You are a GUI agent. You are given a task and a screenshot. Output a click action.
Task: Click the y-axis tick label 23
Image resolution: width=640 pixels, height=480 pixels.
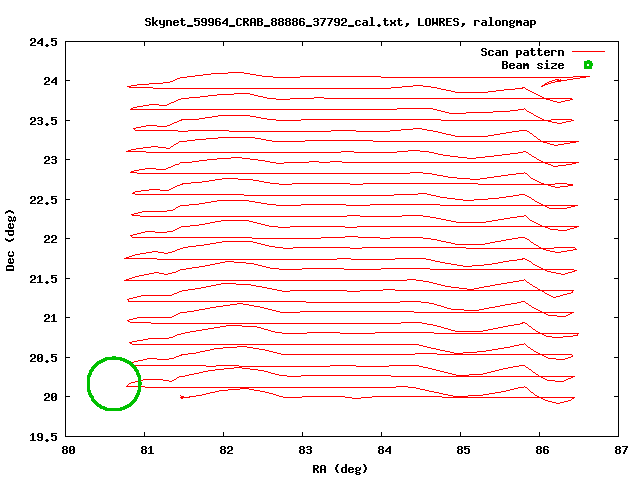pos(51,160)
